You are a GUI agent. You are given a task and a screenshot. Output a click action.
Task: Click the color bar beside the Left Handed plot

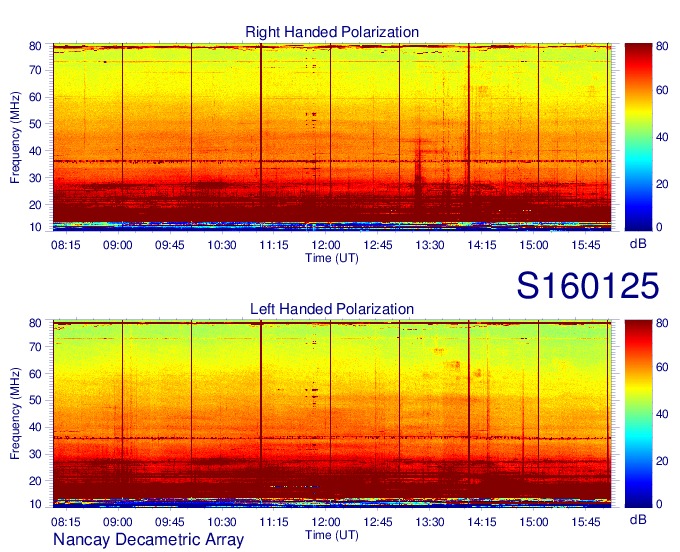(638, 414)
